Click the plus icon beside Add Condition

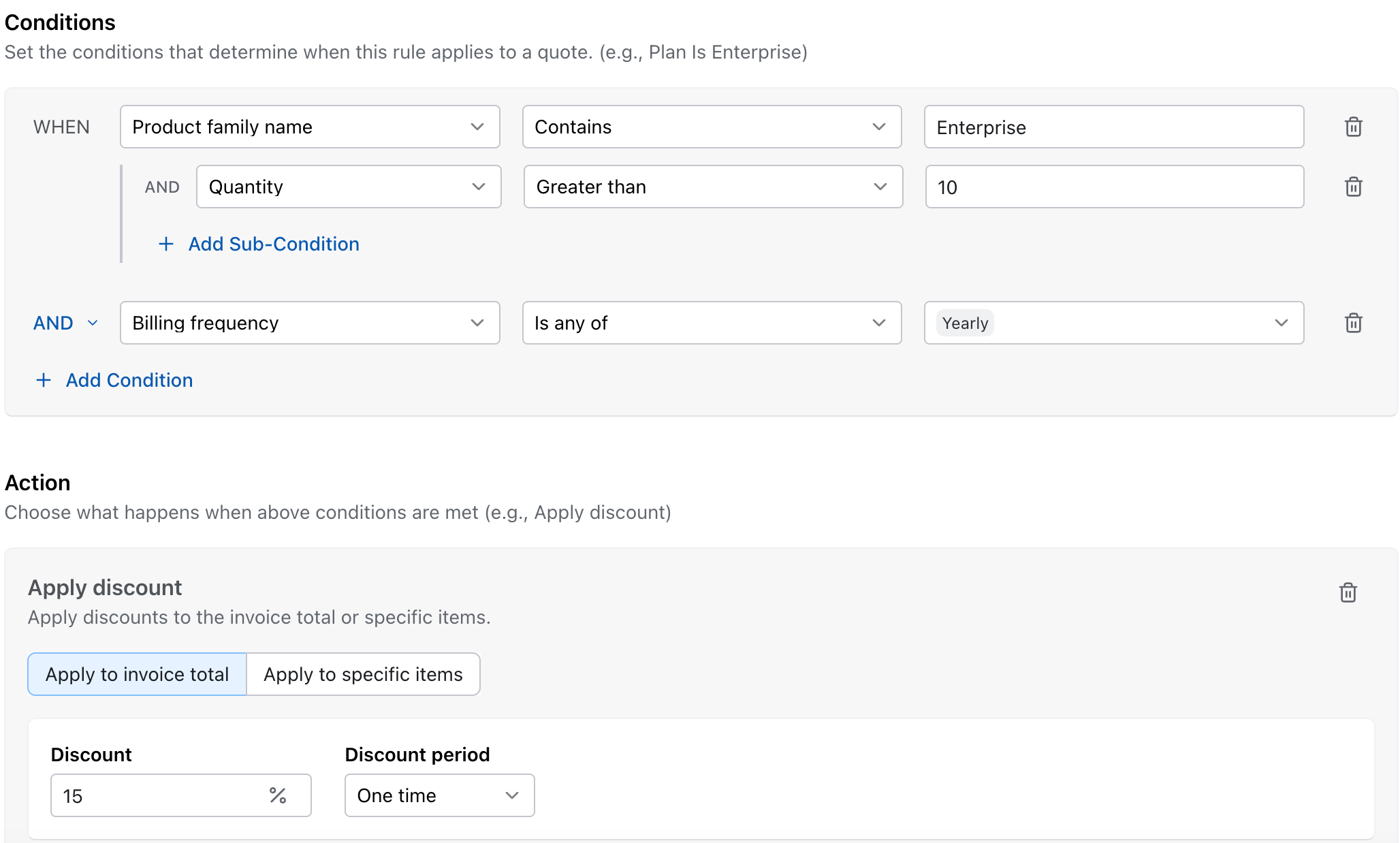[44, 380]
